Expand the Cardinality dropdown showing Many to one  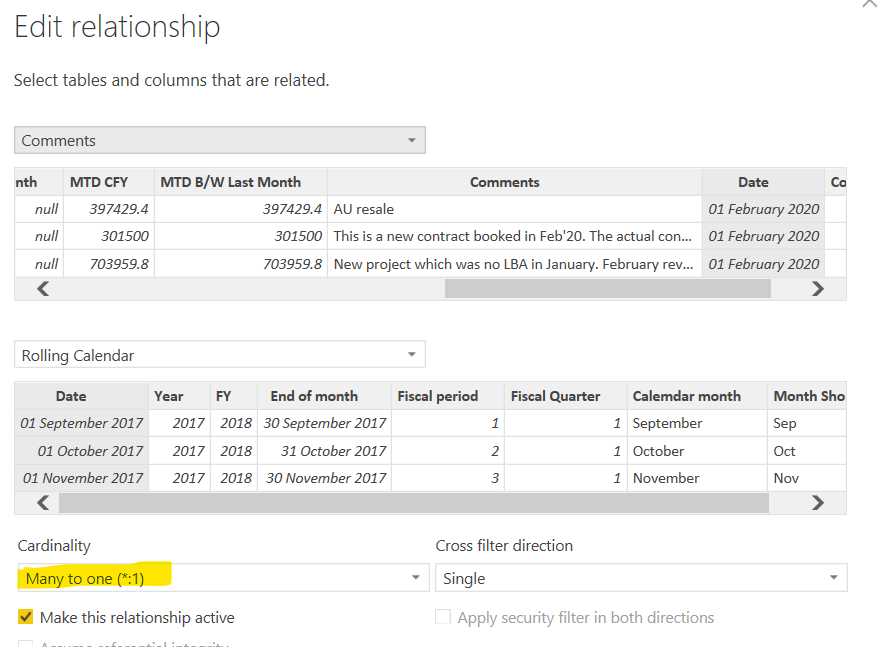(224, 578)
